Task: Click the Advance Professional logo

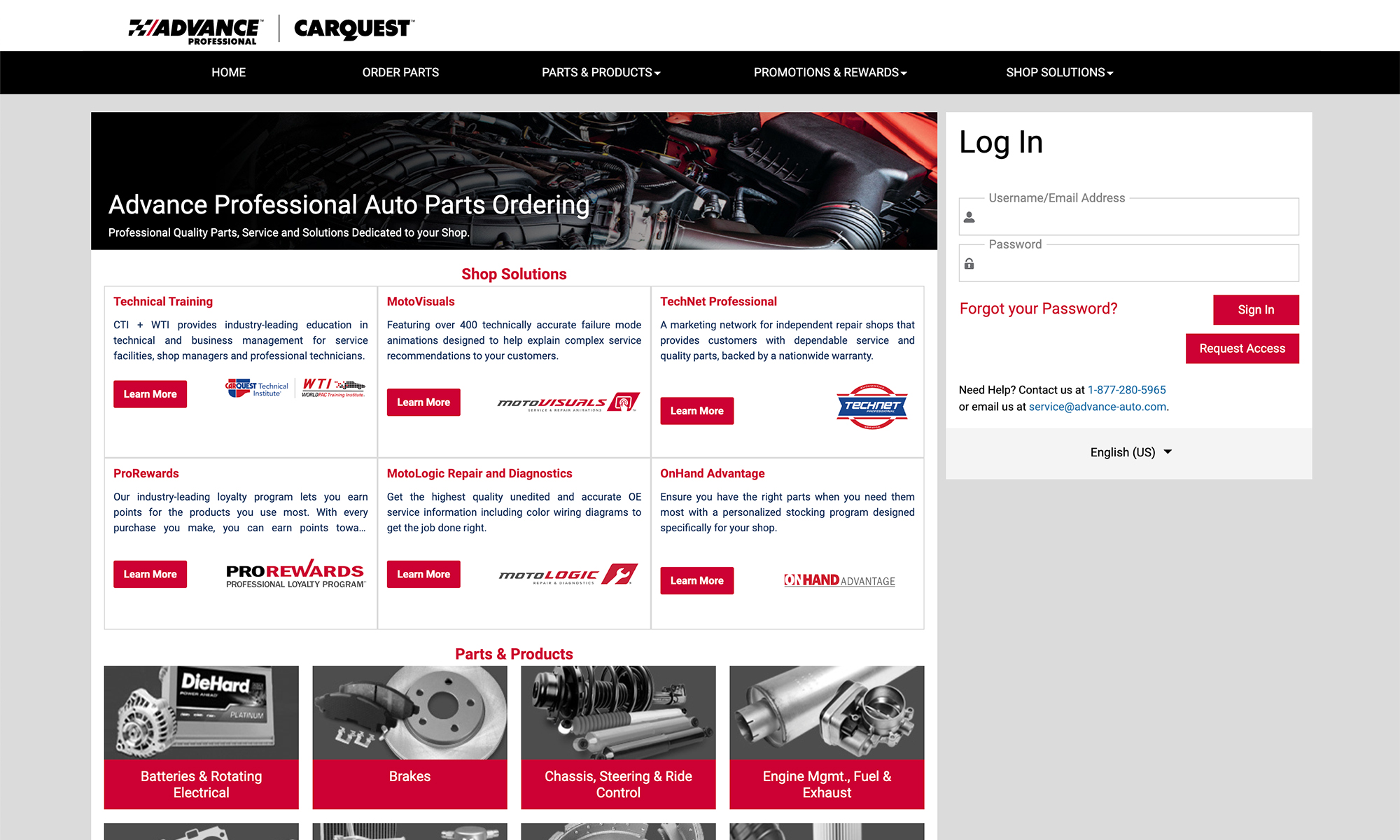Action: pos(195,31)
